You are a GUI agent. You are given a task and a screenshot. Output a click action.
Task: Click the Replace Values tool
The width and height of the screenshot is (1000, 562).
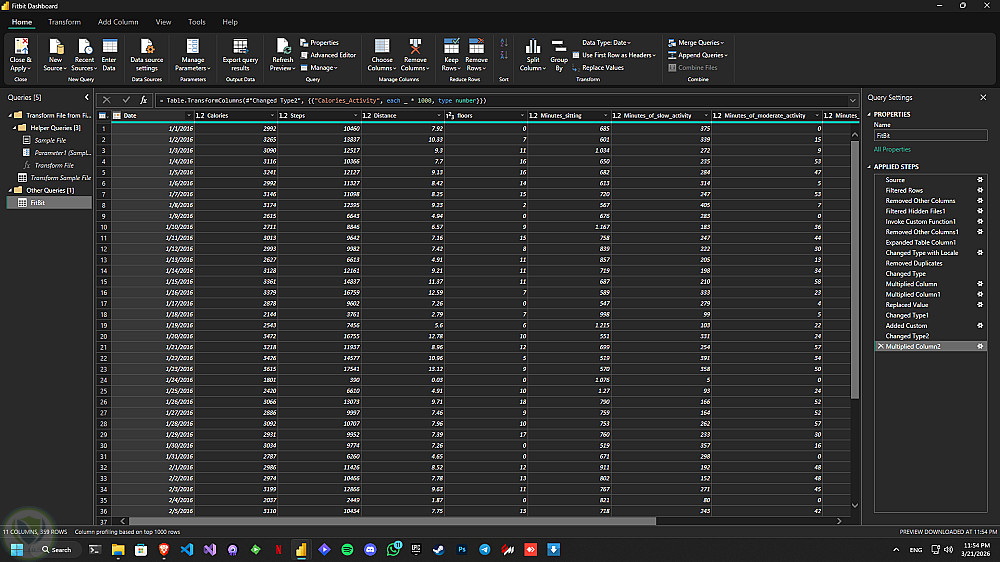[x=603, y=68]
